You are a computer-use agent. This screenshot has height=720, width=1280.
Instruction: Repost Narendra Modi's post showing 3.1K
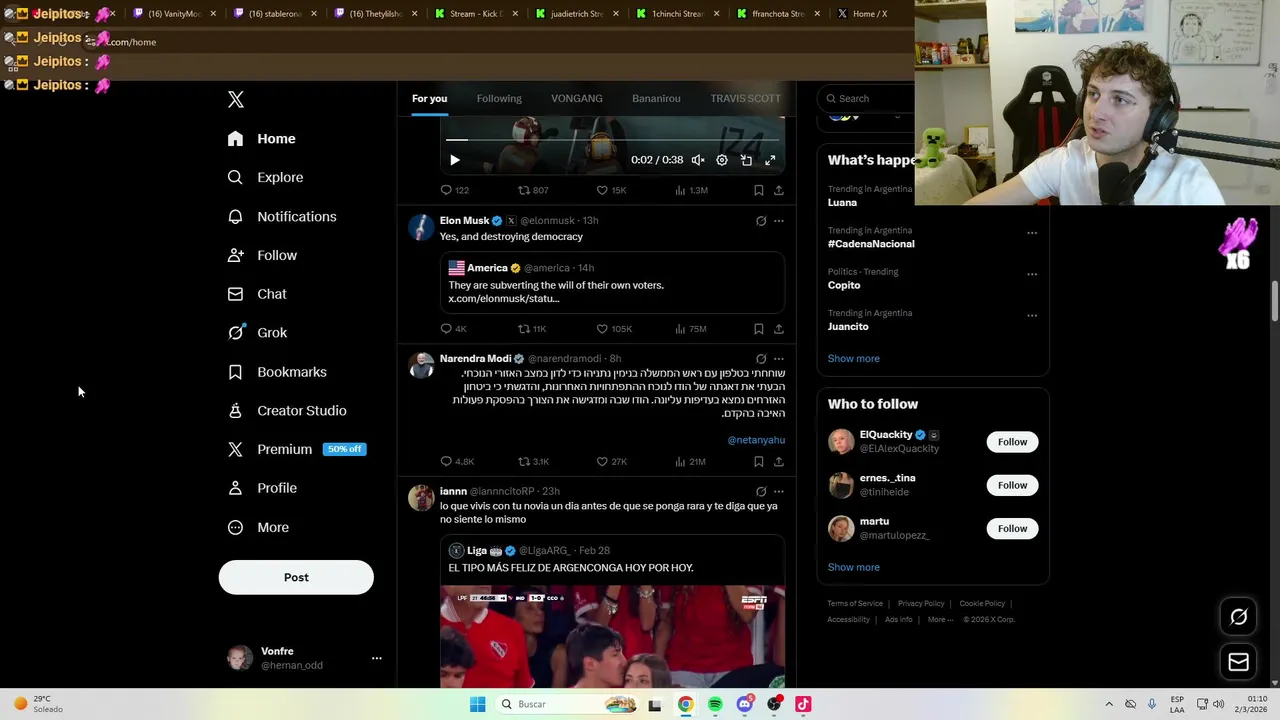[533, 462]
